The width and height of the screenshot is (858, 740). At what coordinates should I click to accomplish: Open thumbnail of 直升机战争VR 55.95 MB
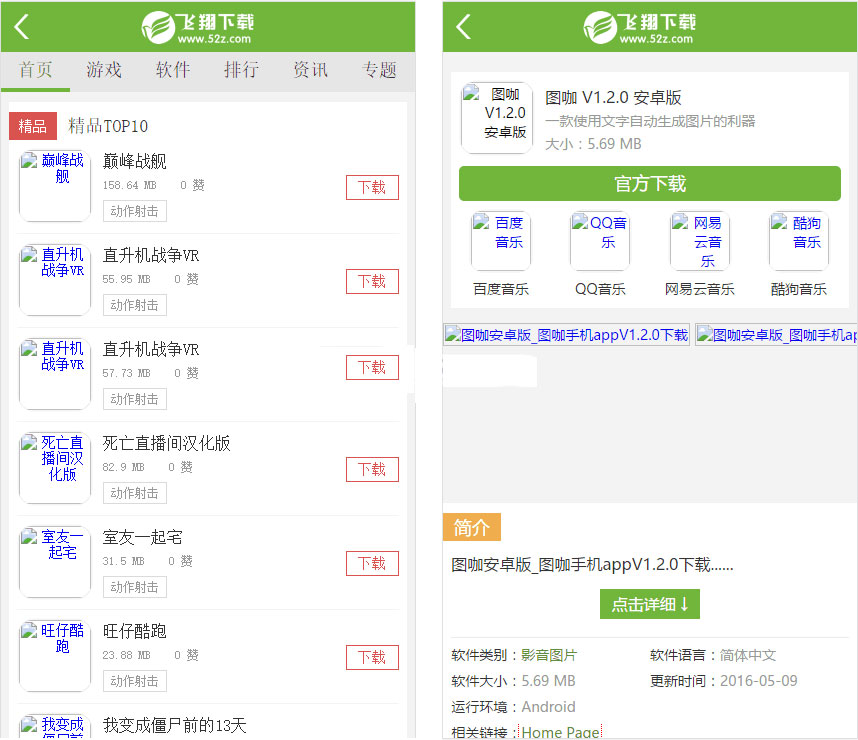click(x=55, y=280)
